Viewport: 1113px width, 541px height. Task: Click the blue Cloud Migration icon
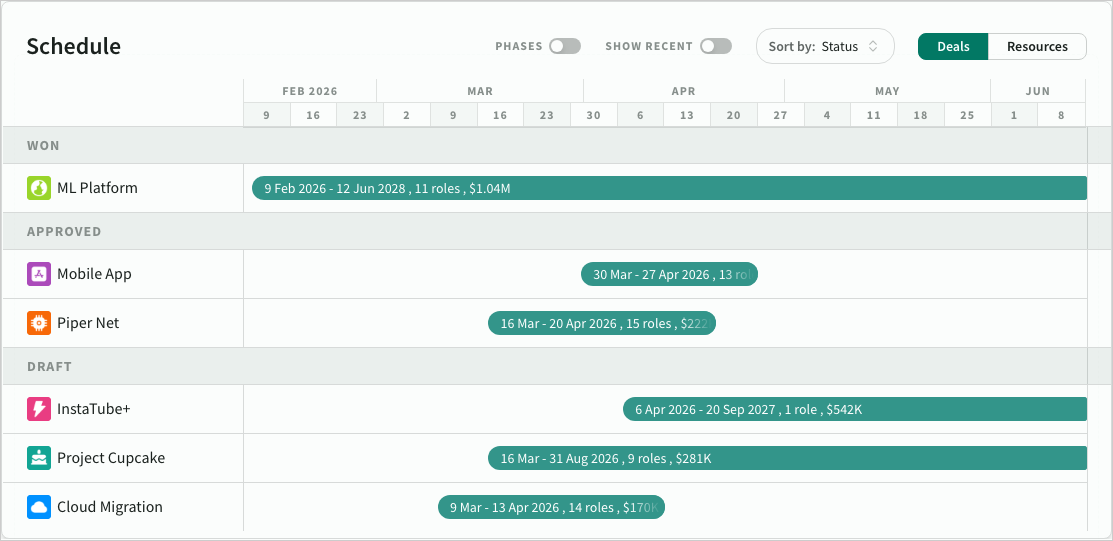pos(39,507)
